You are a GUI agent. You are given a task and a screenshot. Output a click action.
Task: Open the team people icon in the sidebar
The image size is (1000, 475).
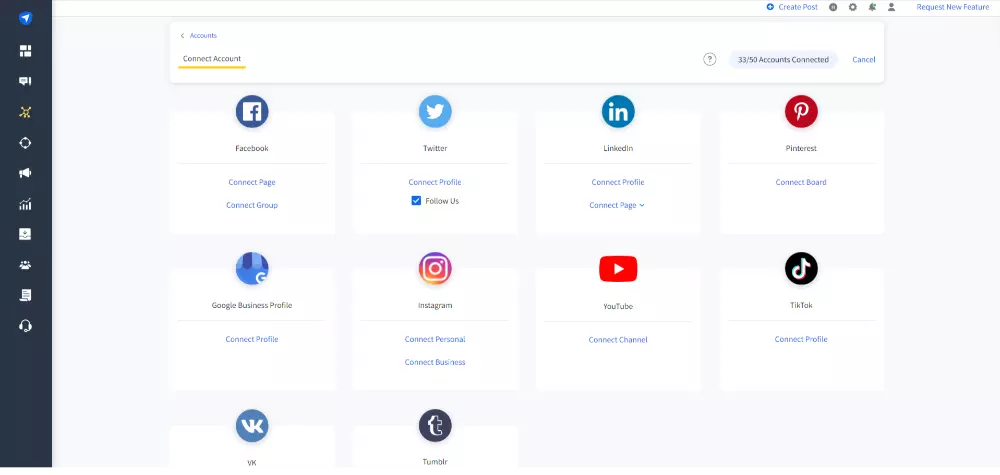point(26,265)
